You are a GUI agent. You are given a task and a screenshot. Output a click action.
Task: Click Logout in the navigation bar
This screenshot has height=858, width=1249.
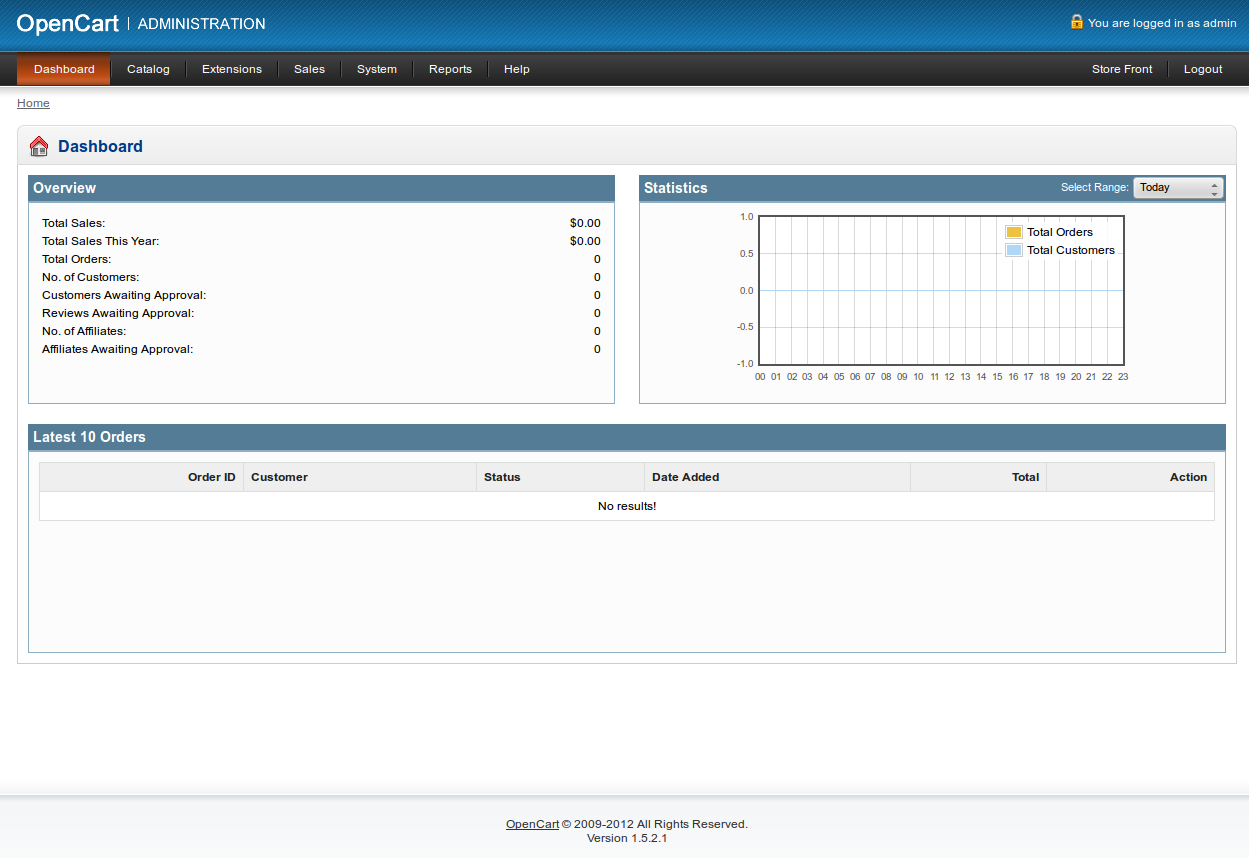1202,69
